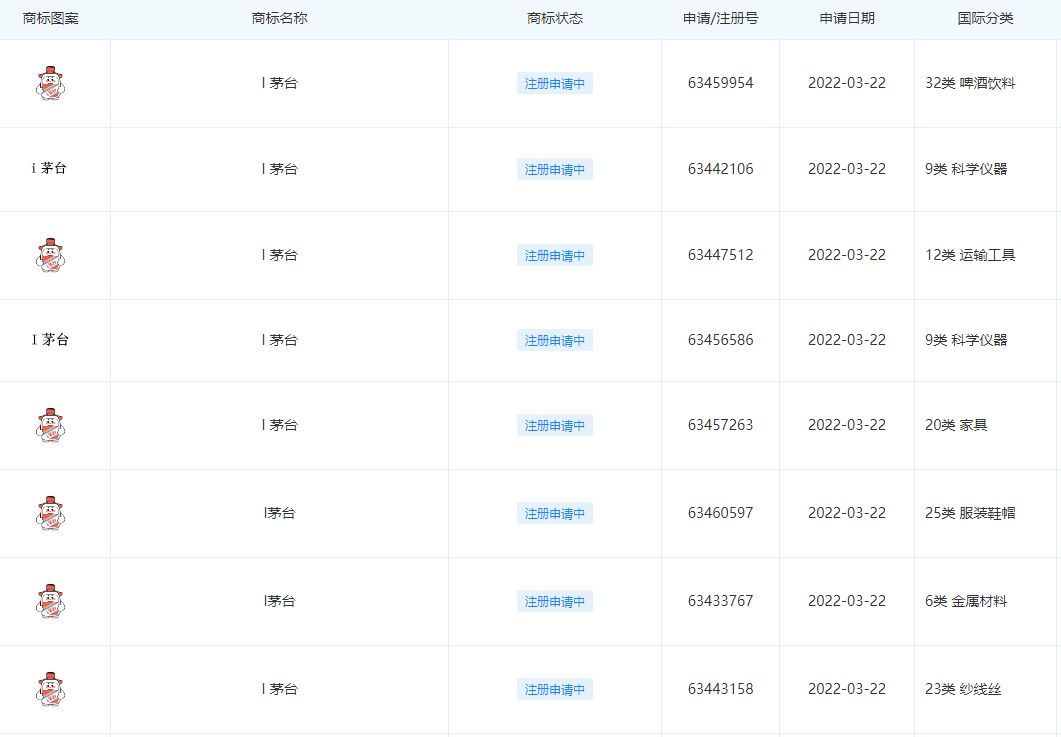Click registration number 63460597
Viewport: 1061px width, 737px height.
[721, 512]
